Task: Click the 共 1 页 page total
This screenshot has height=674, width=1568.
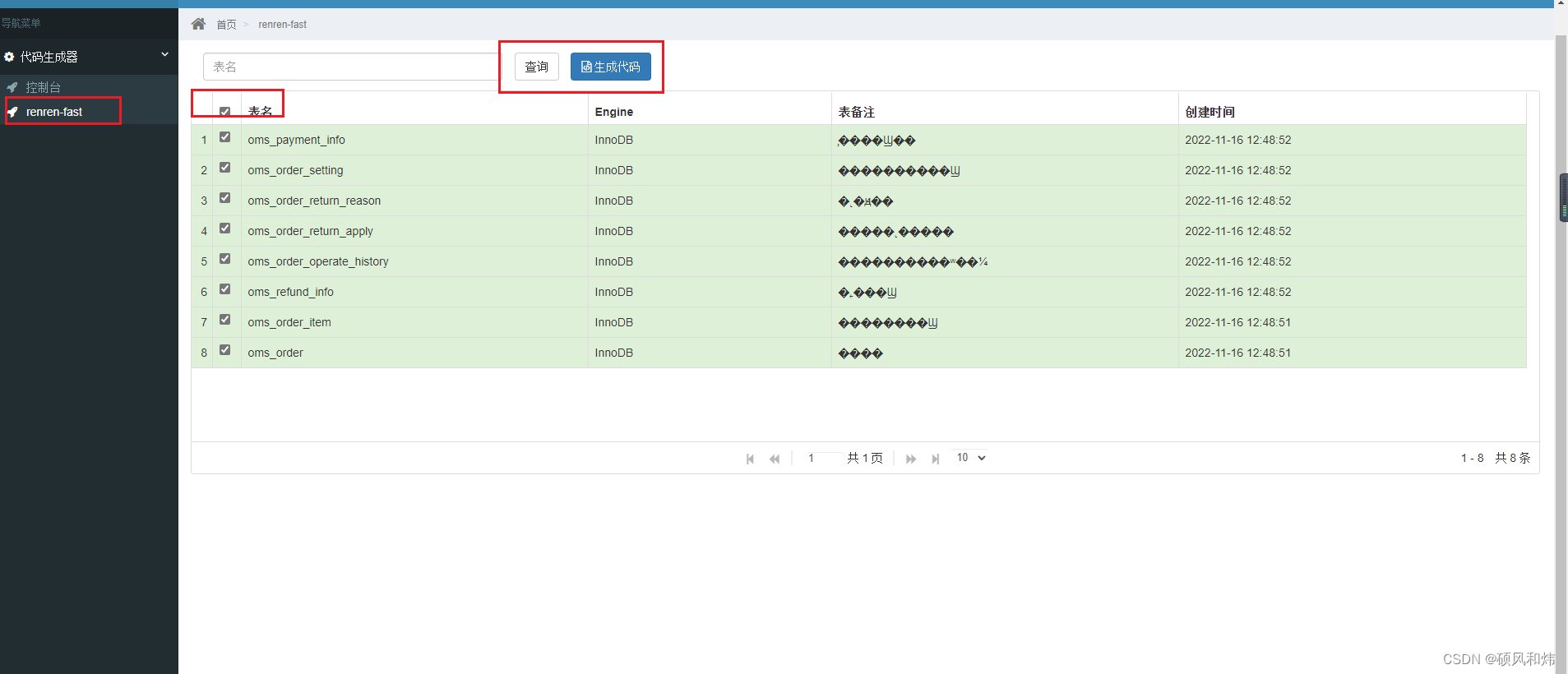Action: [865, 458]
